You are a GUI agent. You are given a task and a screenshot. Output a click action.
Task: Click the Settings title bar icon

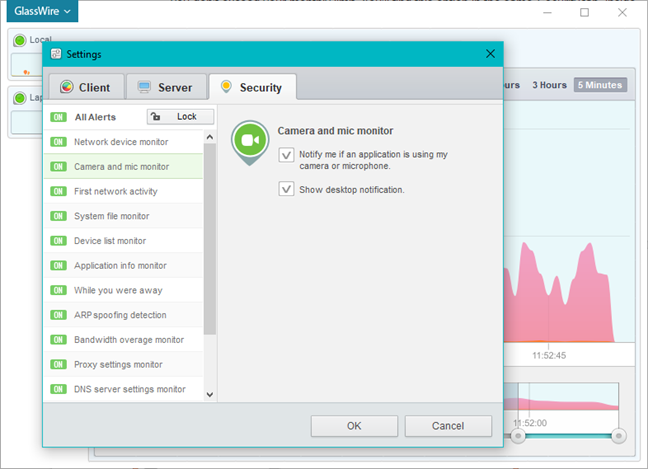click(x=56, y=54)
